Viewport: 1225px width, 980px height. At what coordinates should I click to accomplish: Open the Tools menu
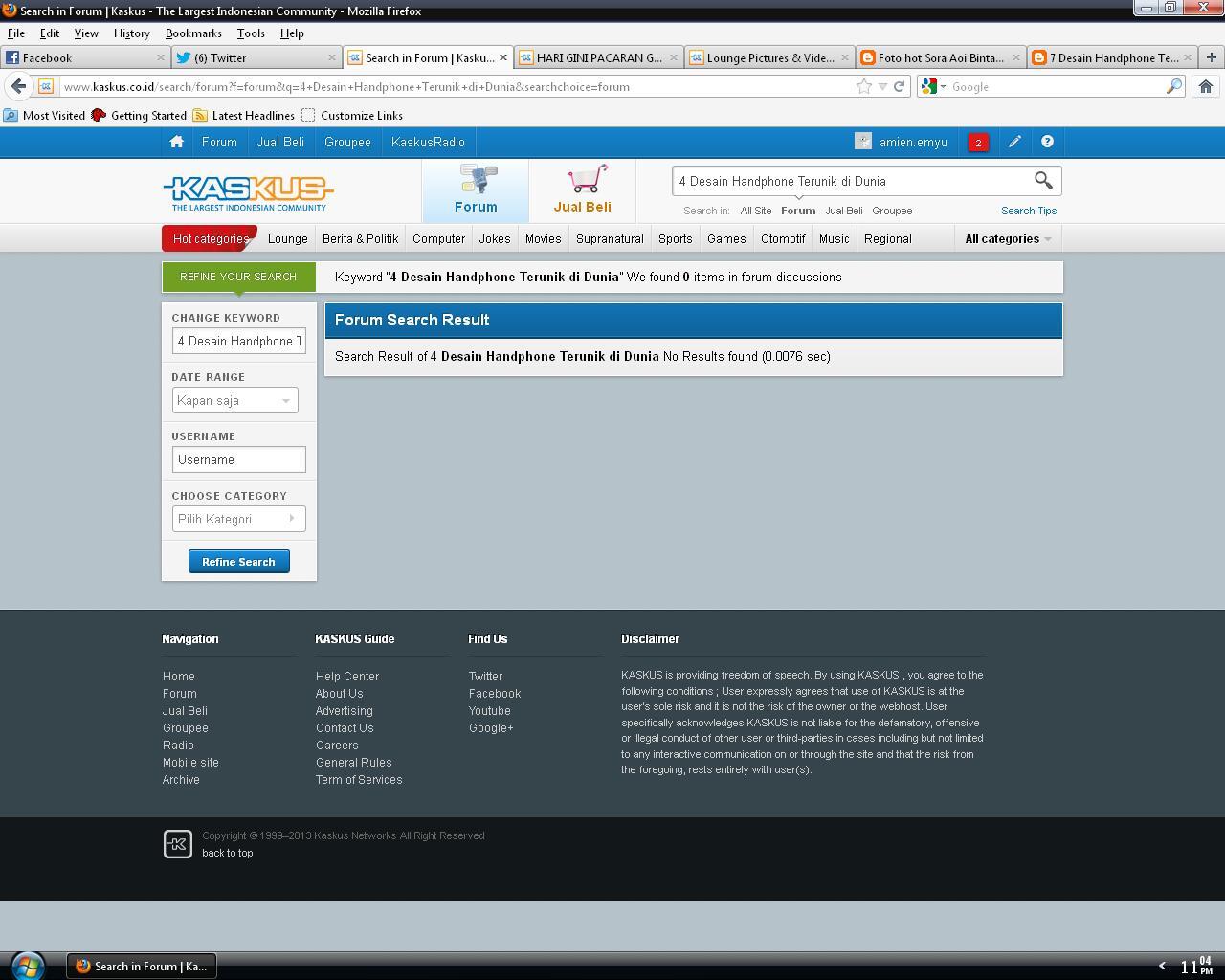point(251,33)
